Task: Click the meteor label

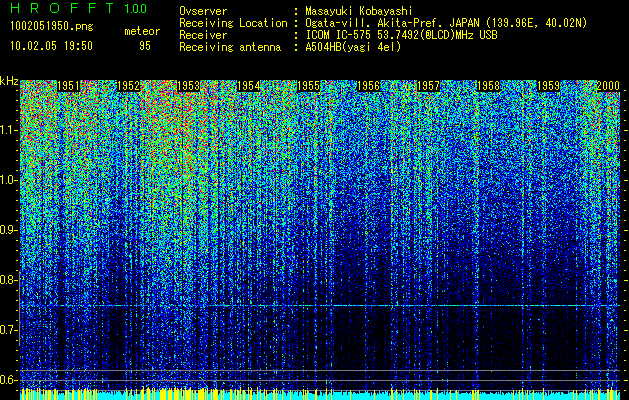Action: tap(142, 31)
